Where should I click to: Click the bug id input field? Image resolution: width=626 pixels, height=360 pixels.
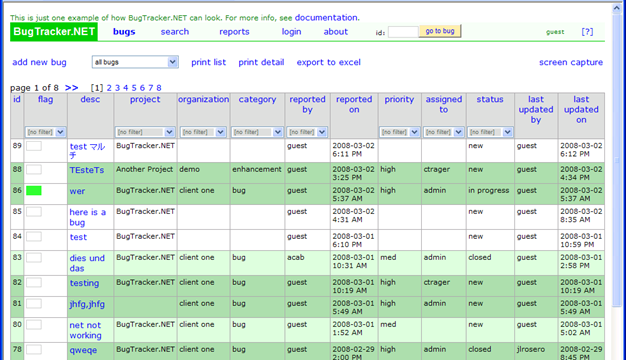pyautogui.click(x=403, y=32)
